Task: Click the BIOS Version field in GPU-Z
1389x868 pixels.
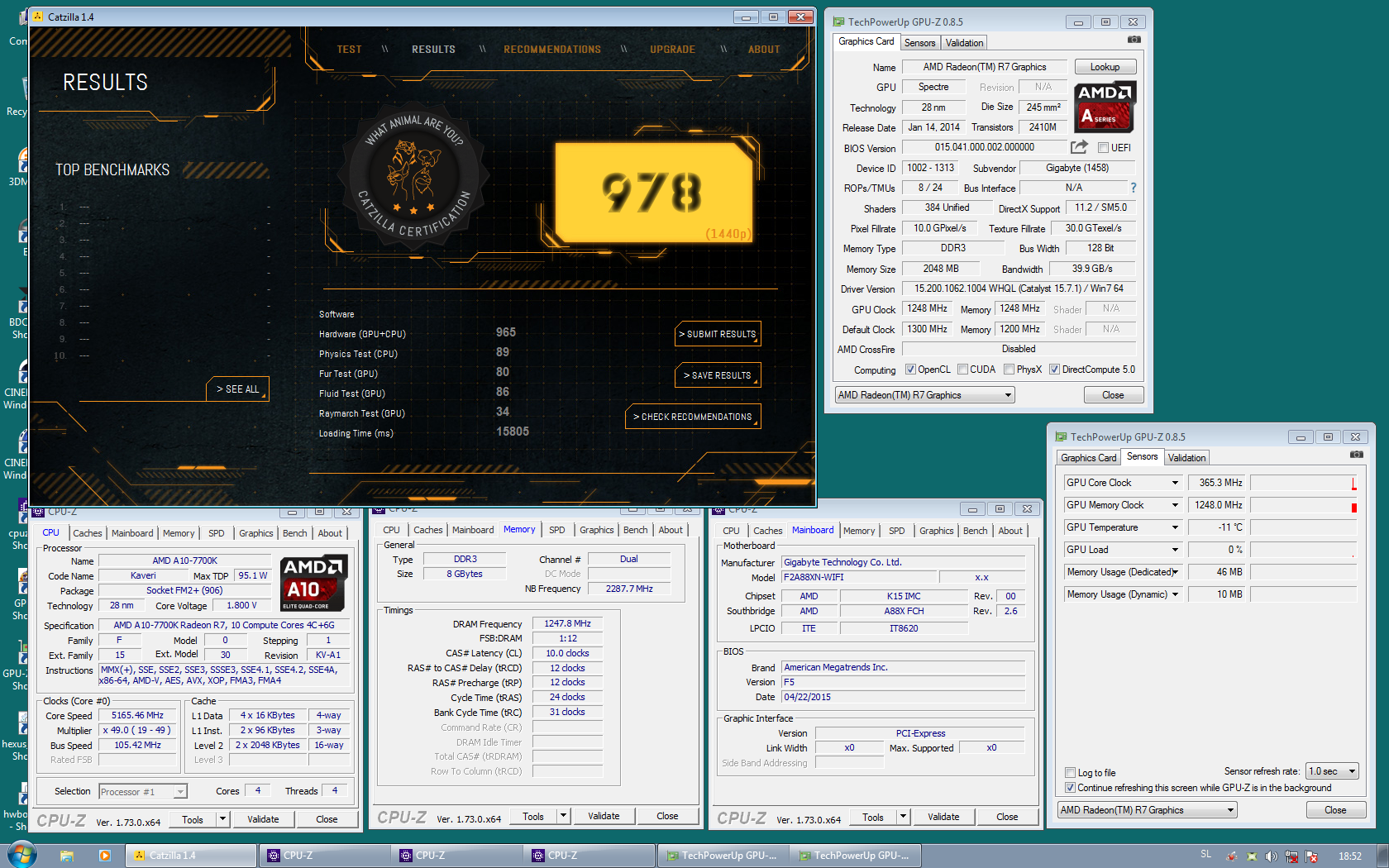Action: pyautogui.click(x=984, y=147)
